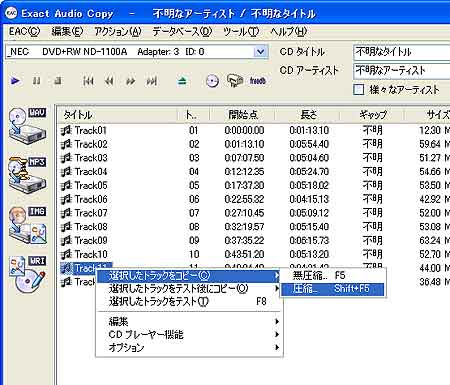Skip to next track button
Screen dimensions: 450x385
[x=152, y=81]
